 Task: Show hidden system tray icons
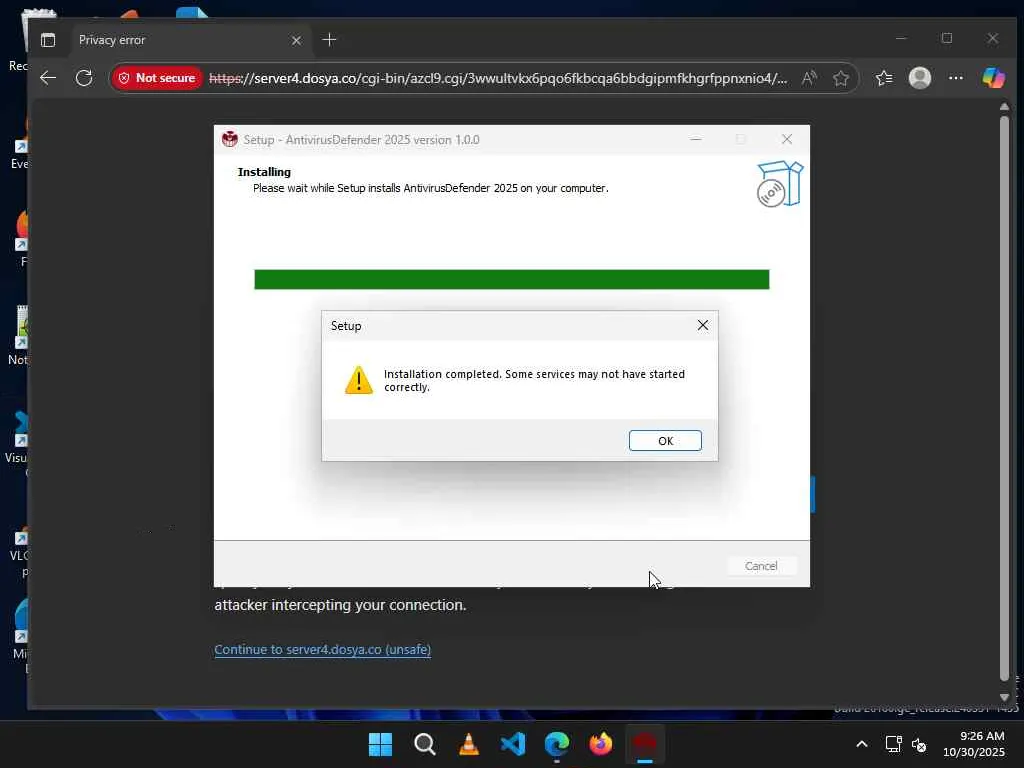coord(862,744)
